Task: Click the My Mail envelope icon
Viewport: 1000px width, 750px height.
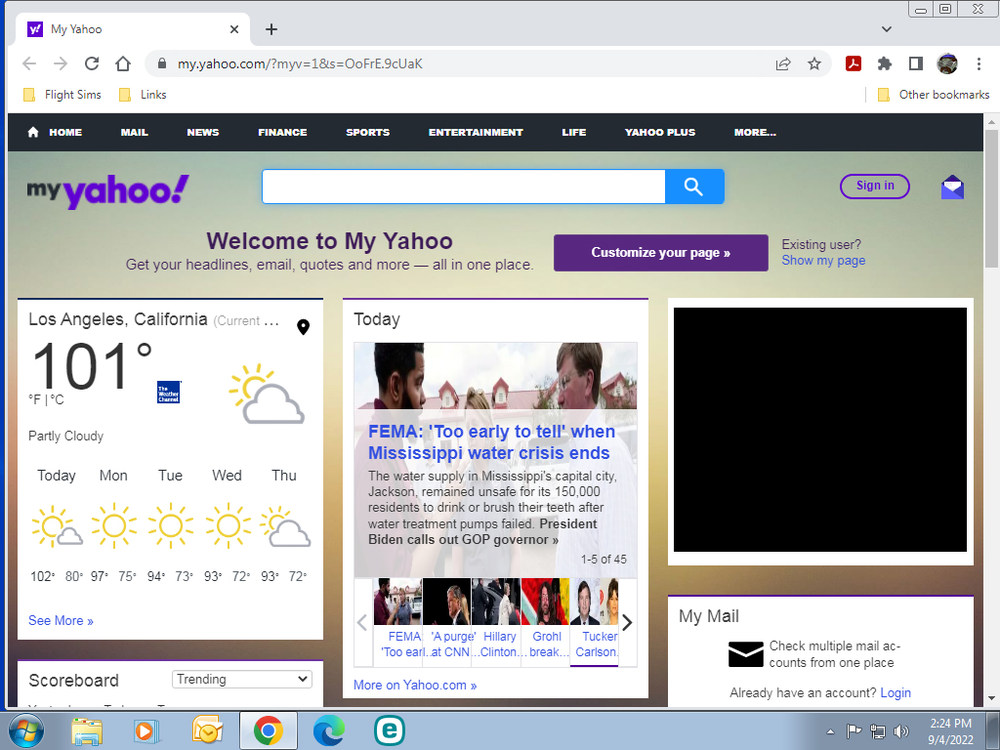Action: tap(746, 654)
